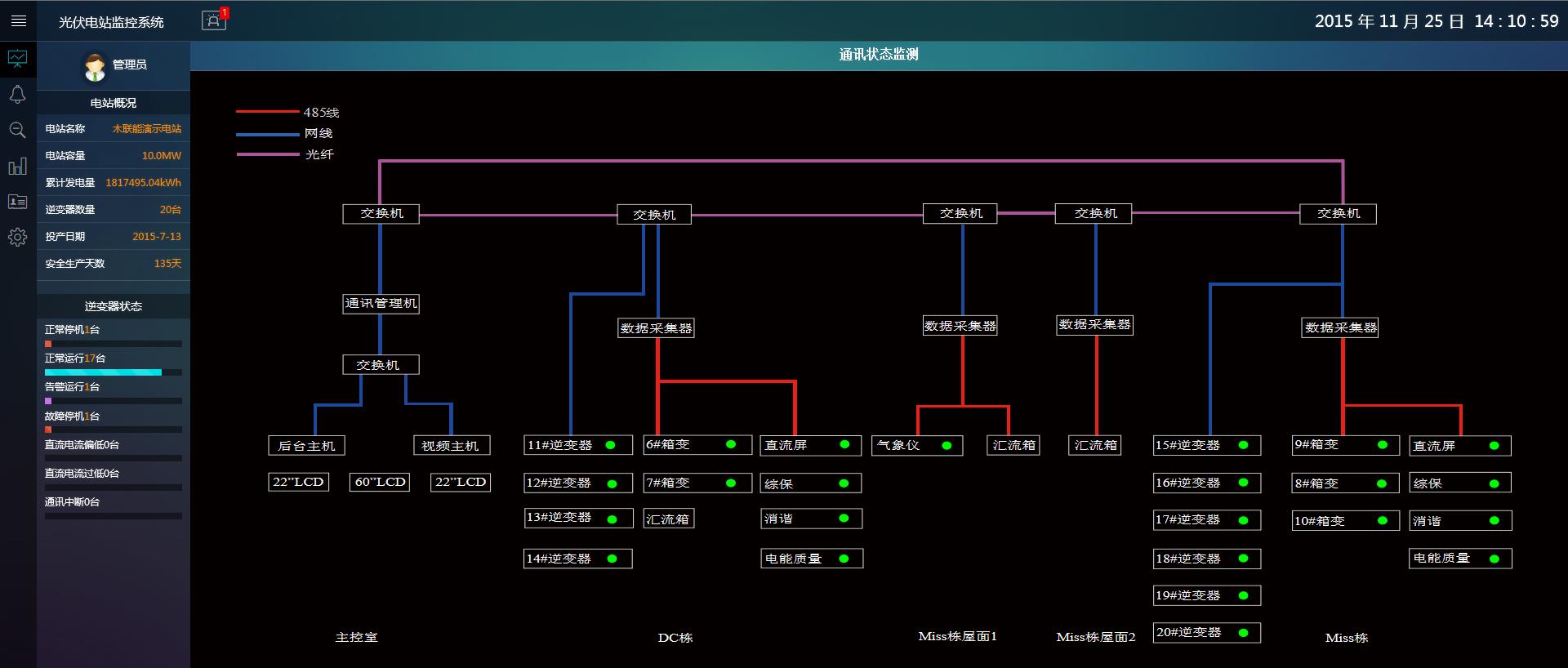This screenshot has width=1568, height=668.
Task: Select the 汇流箱 box under Miss栋屋面2
Action: point(1095,445)
